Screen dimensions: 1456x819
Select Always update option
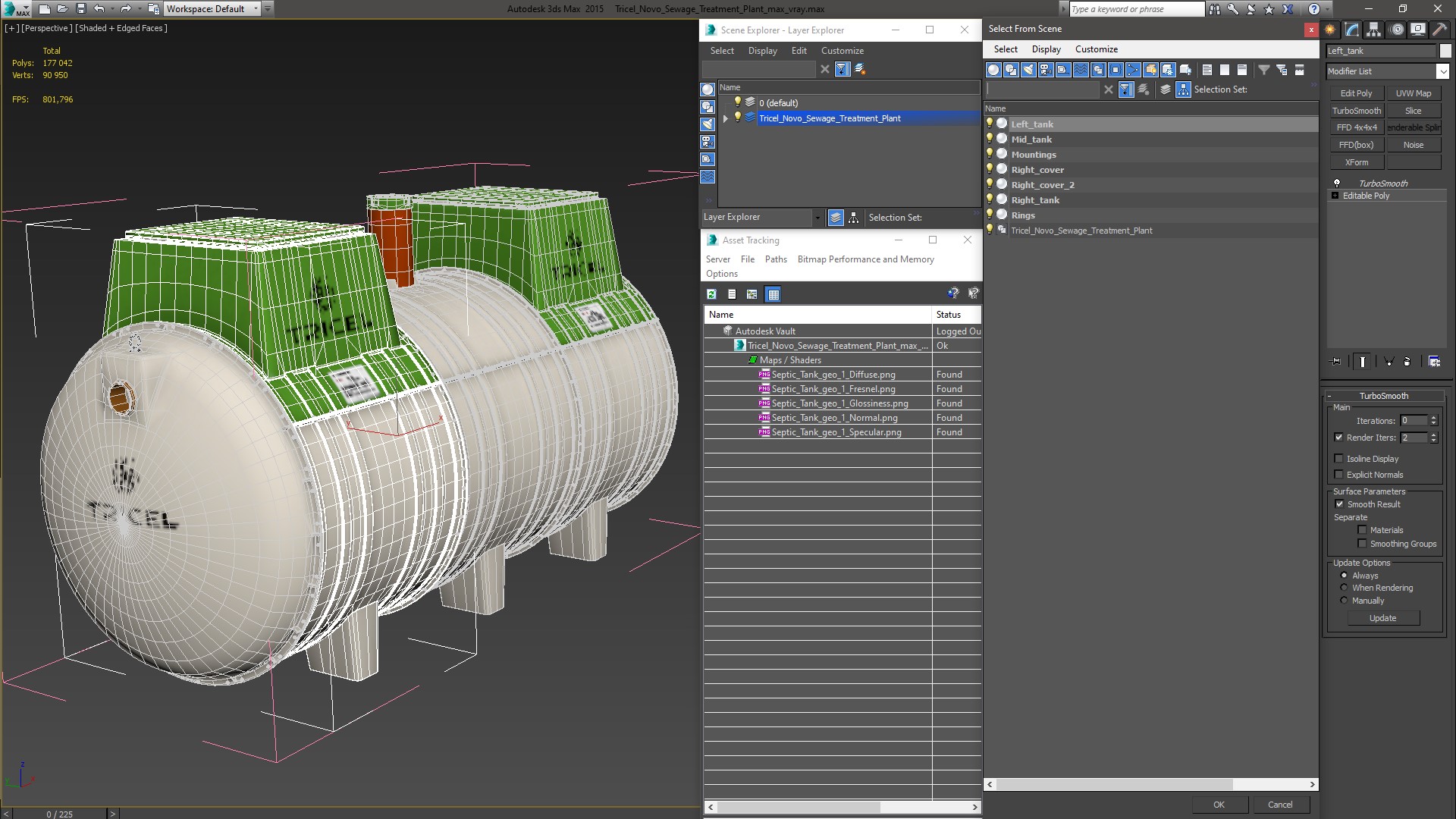pyautogui.click(x=1344, y=576)
